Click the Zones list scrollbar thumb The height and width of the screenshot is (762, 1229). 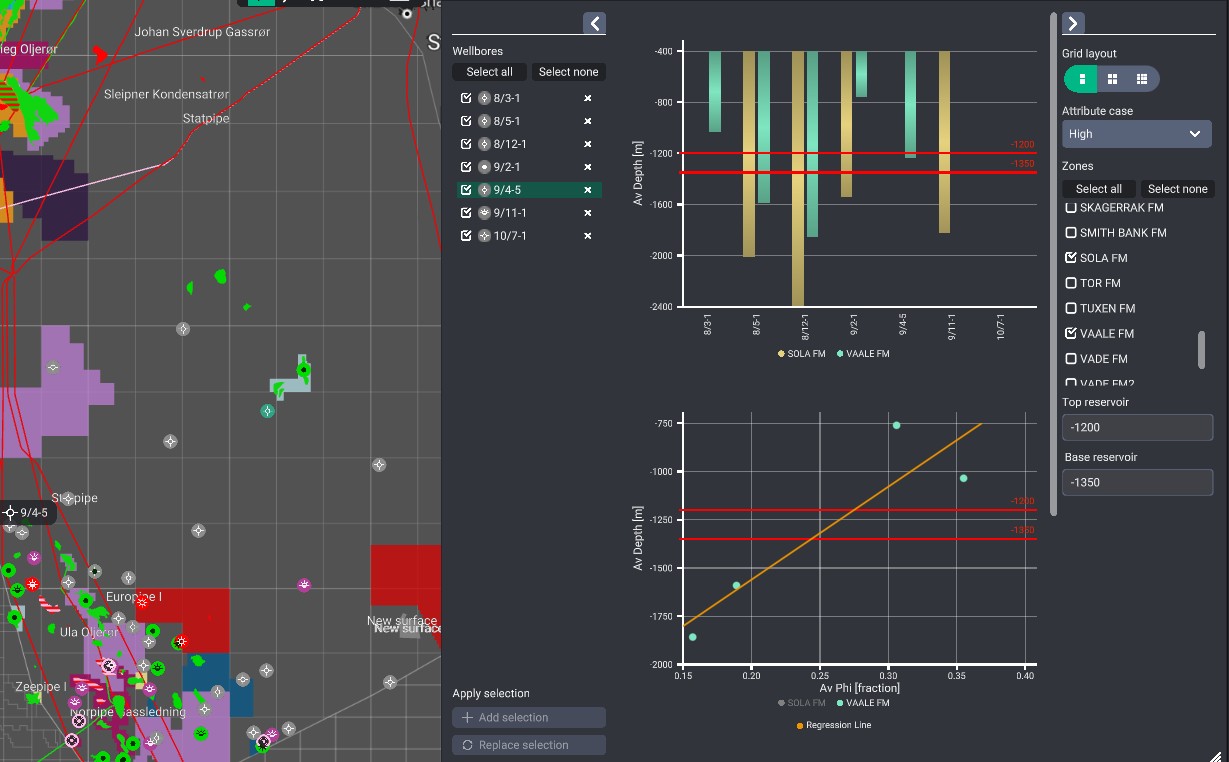pyautogui.click(x=1201, y=349)
